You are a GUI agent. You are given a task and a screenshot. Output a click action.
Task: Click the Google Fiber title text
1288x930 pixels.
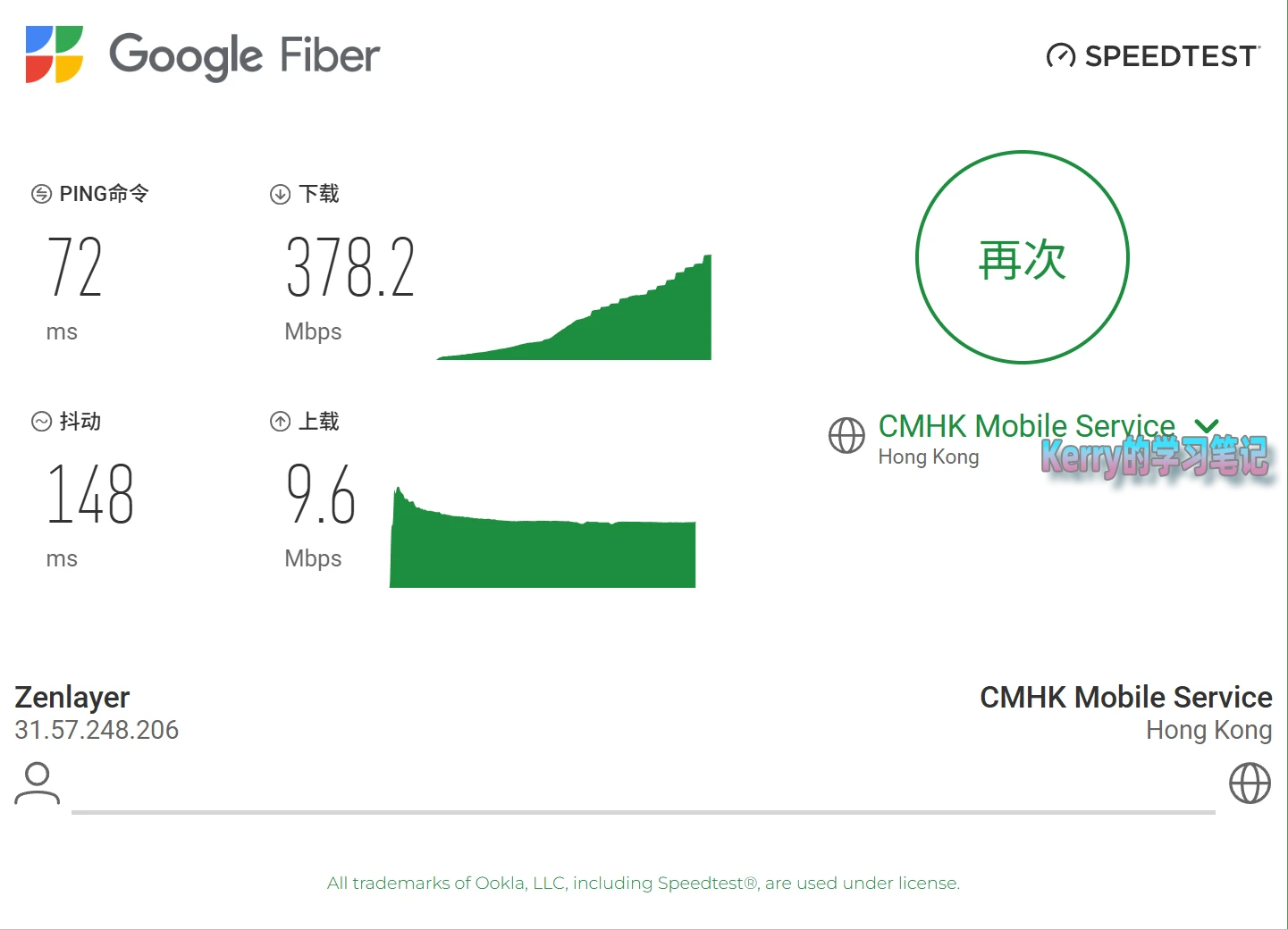pyautogui.click(x=244, y=55)
